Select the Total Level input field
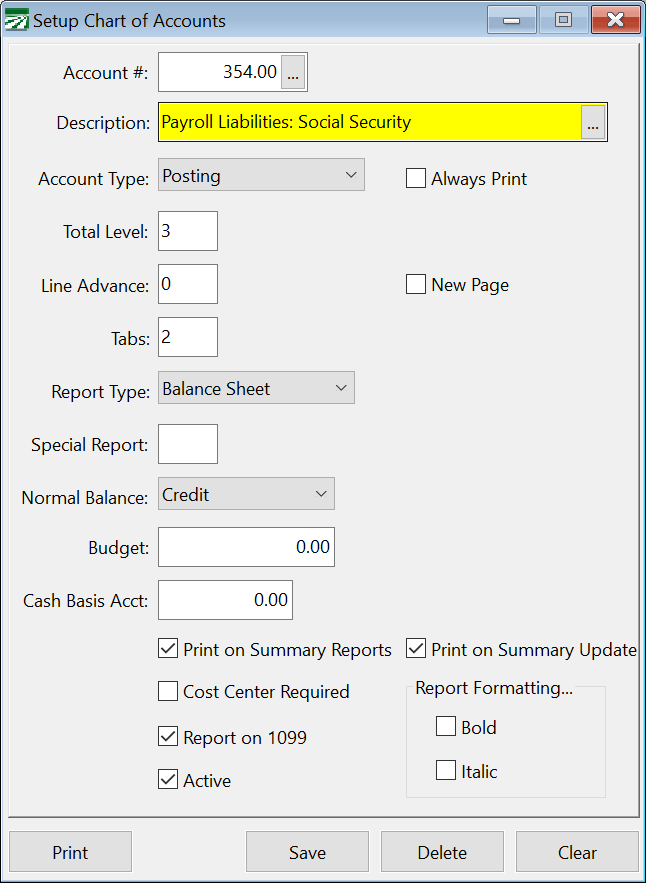Viewport: 646px width, 883px height. click(187, 231)
